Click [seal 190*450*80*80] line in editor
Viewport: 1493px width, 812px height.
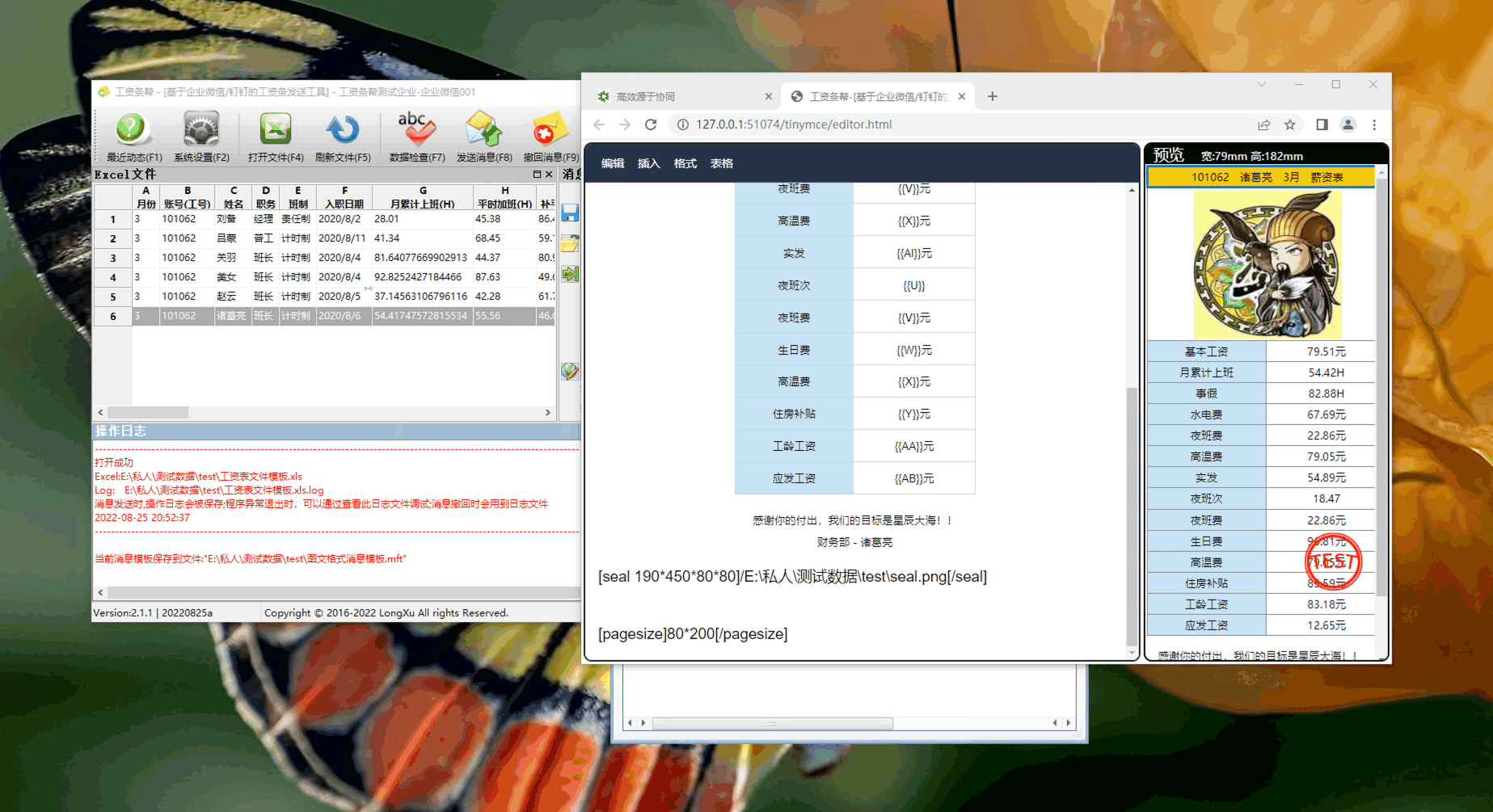(792, 577)
